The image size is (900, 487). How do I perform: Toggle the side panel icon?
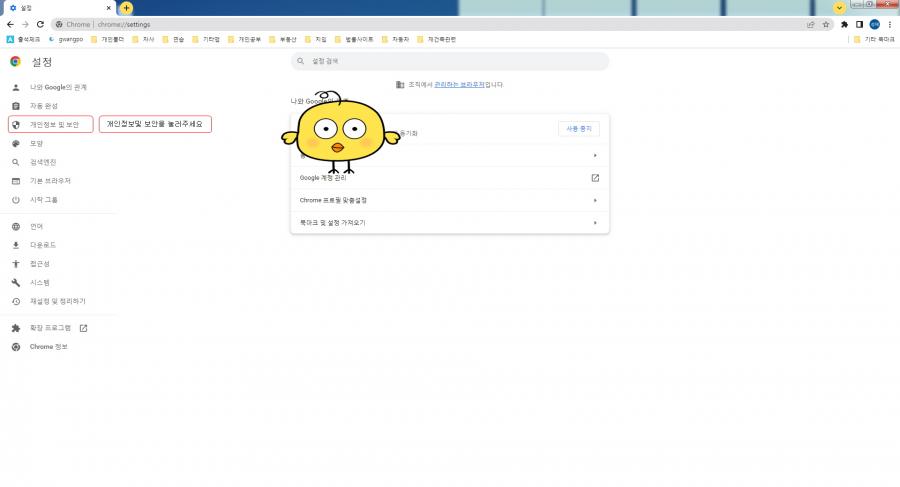click(859, 24)
